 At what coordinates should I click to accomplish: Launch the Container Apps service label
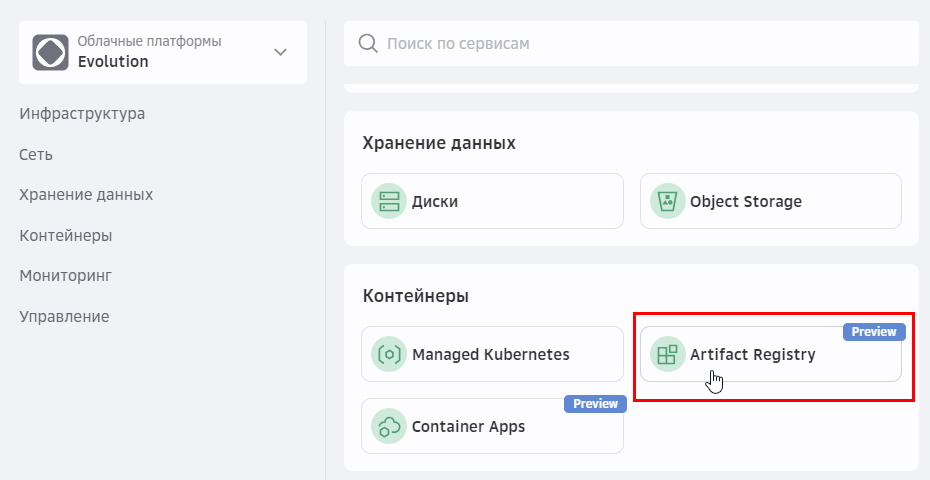[468, 426]
